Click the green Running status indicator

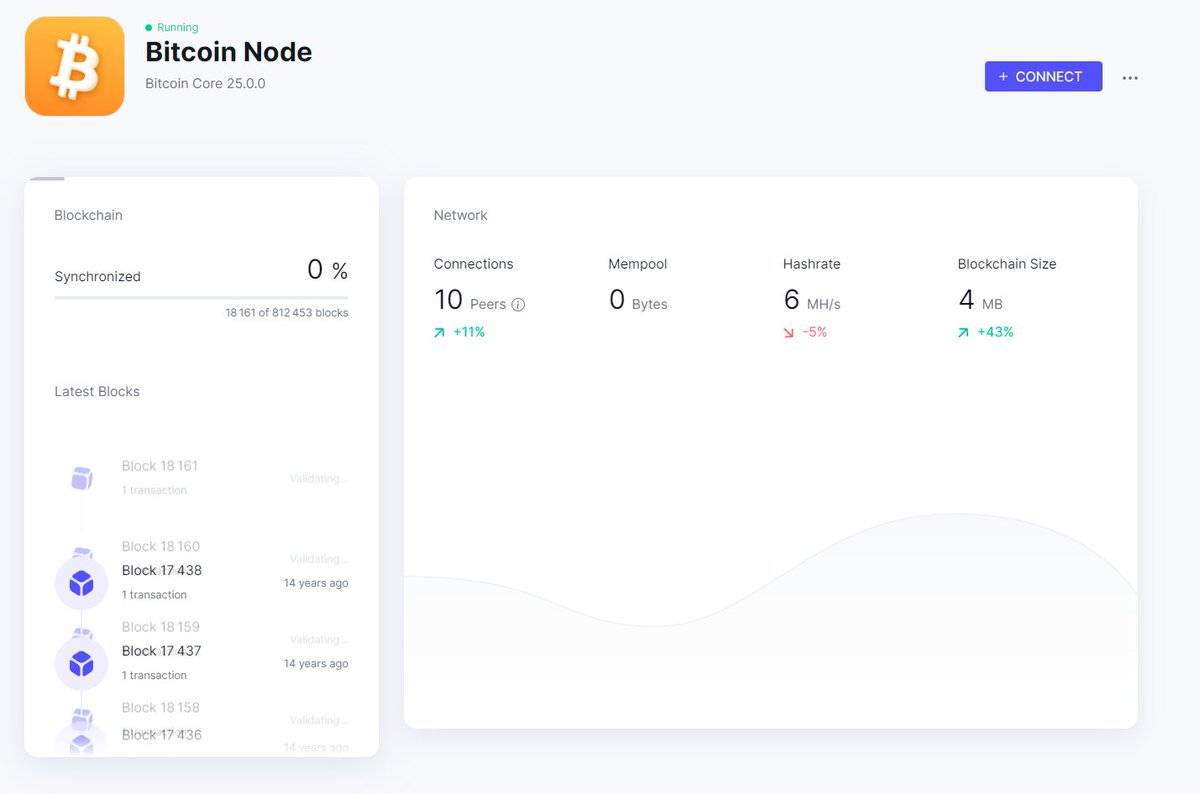click(172, 28)
